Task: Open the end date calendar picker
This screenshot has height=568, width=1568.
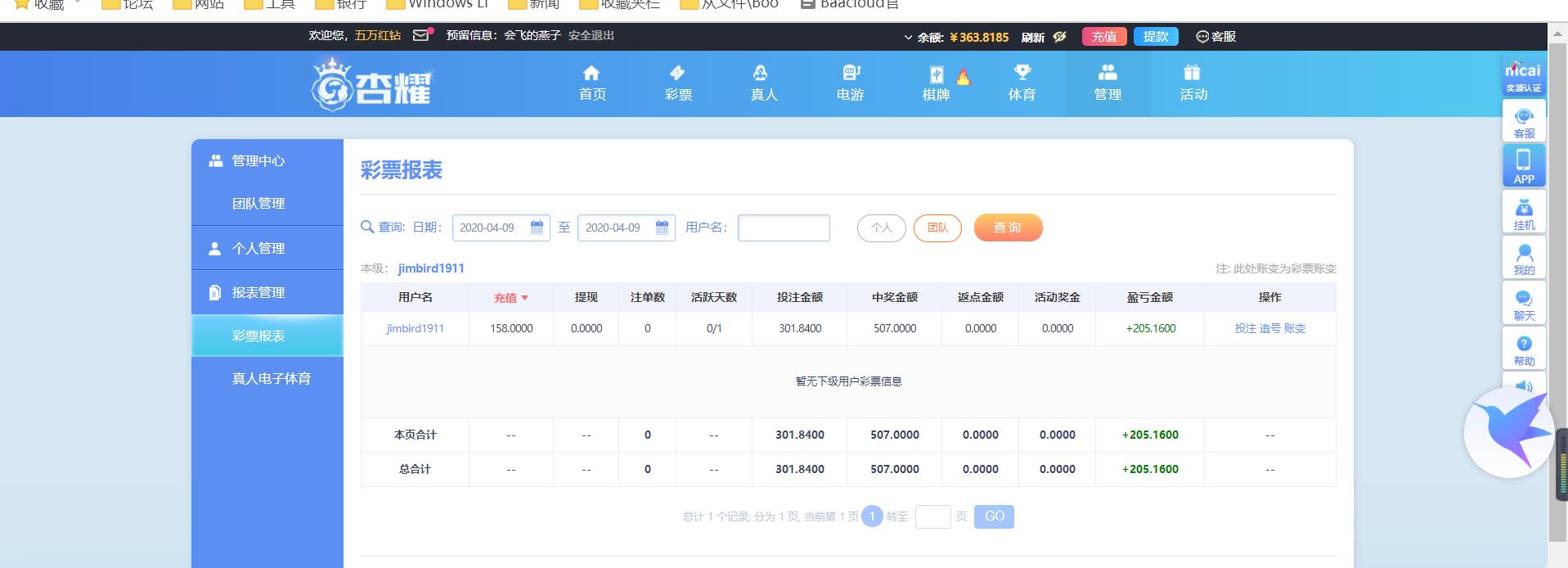Action: point(662,228)
